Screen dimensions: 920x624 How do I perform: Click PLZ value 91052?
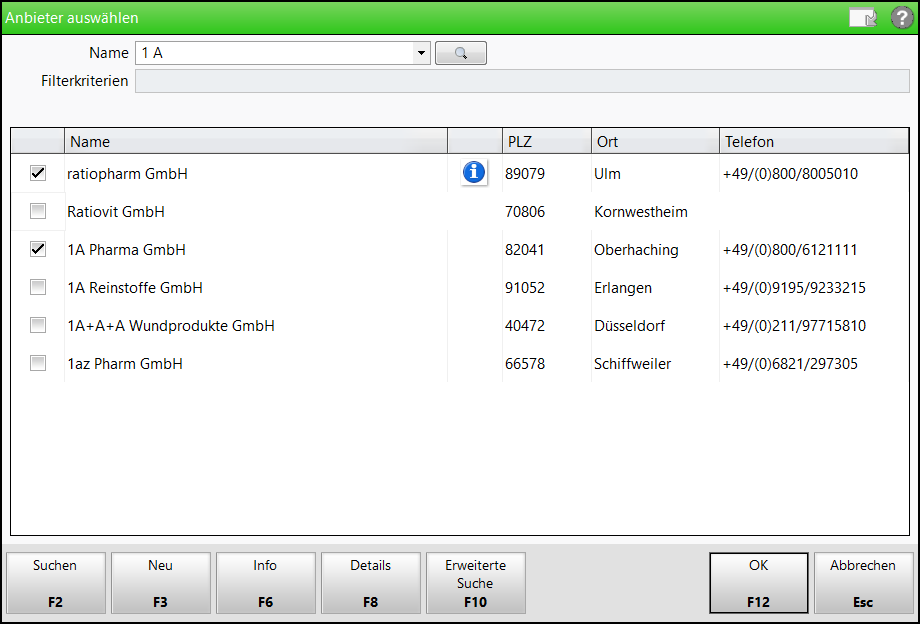525,289
